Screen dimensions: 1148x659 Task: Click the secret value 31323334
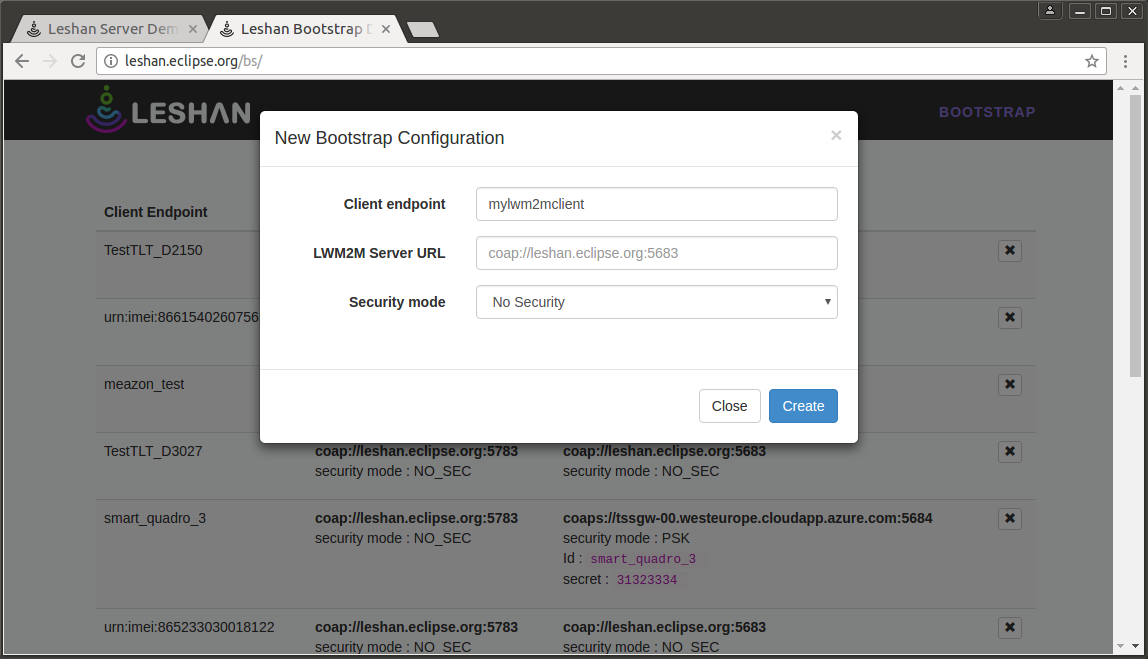(x=646, y=580)
